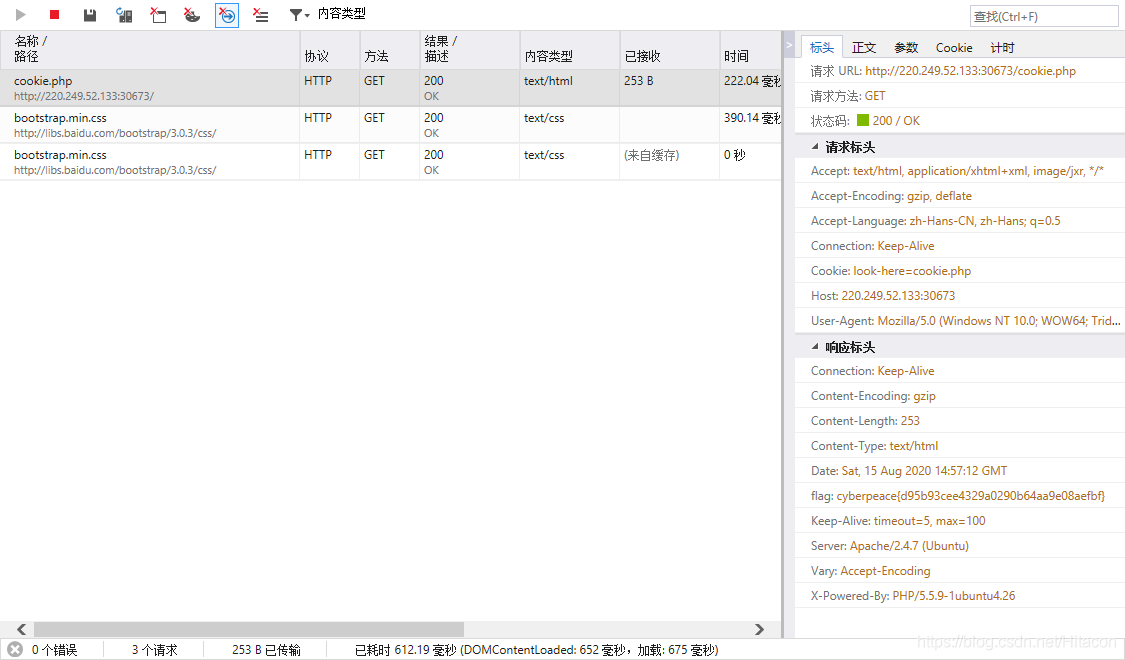Select the User-Agent header row

[960, 321]
